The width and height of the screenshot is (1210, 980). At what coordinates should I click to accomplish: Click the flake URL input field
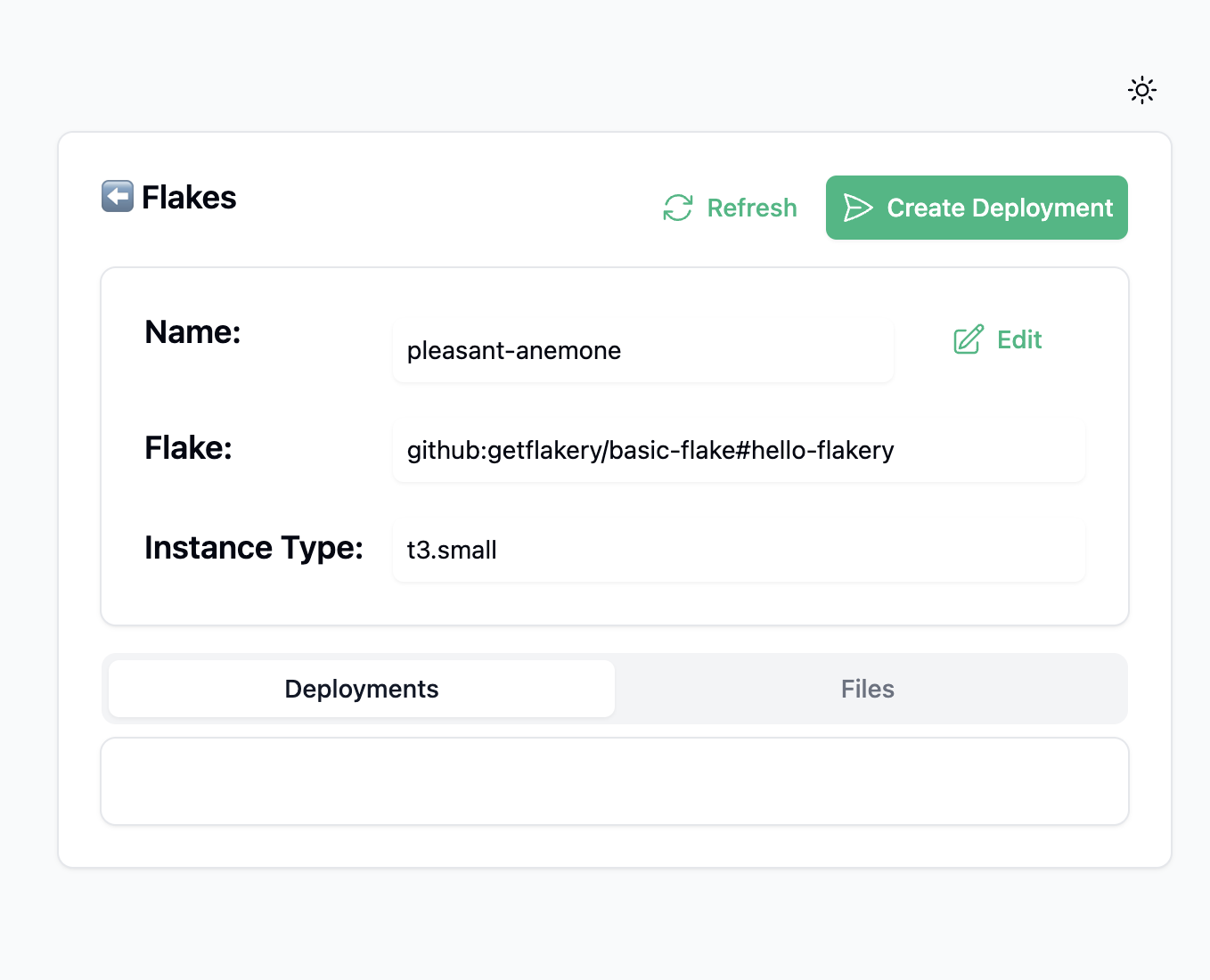(740, 450)
